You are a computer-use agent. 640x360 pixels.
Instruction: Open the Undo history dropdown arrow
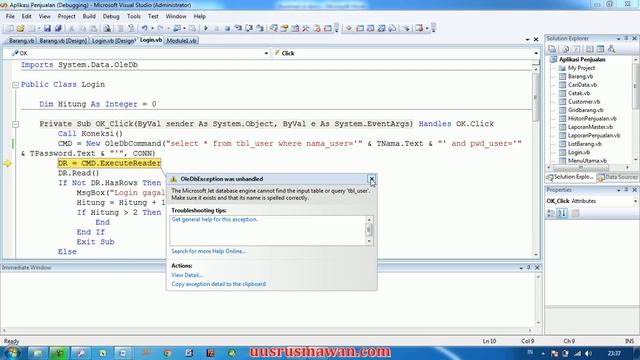tap(152, 28)
